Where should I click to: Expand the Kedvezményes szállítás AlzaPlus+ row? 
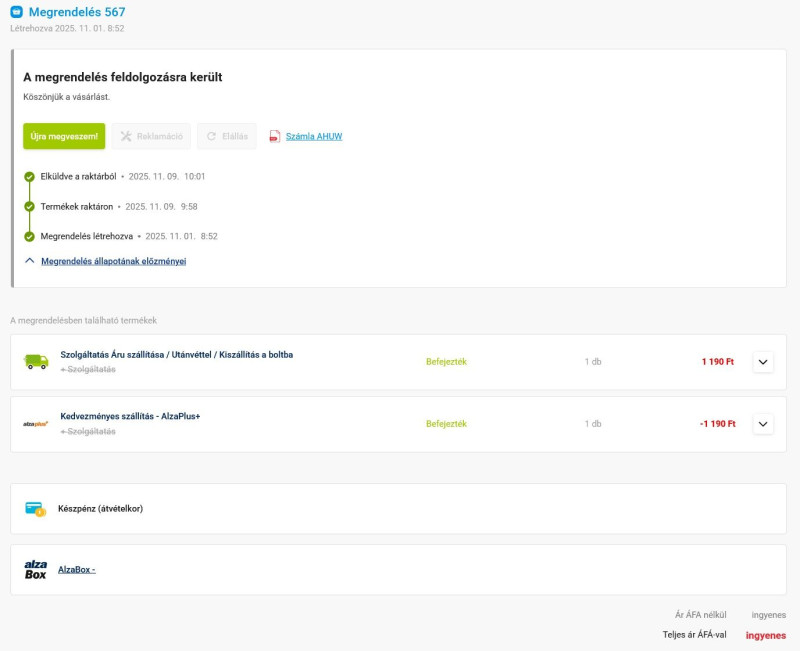(763, 424)
